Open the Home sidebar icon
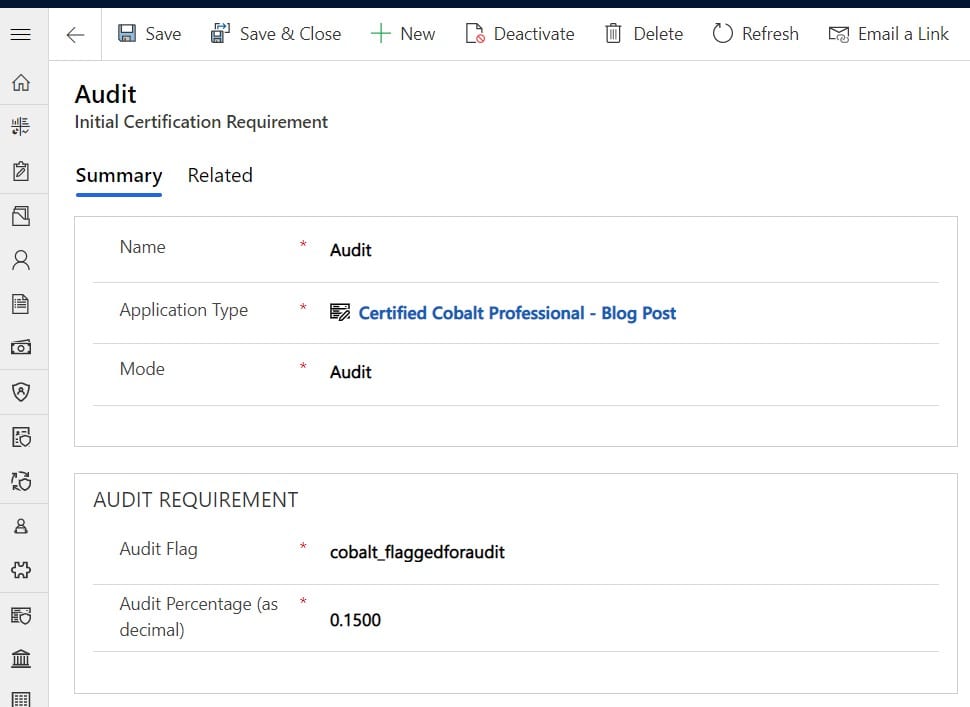This screenshot has height=707, width=970. (21, 82)
